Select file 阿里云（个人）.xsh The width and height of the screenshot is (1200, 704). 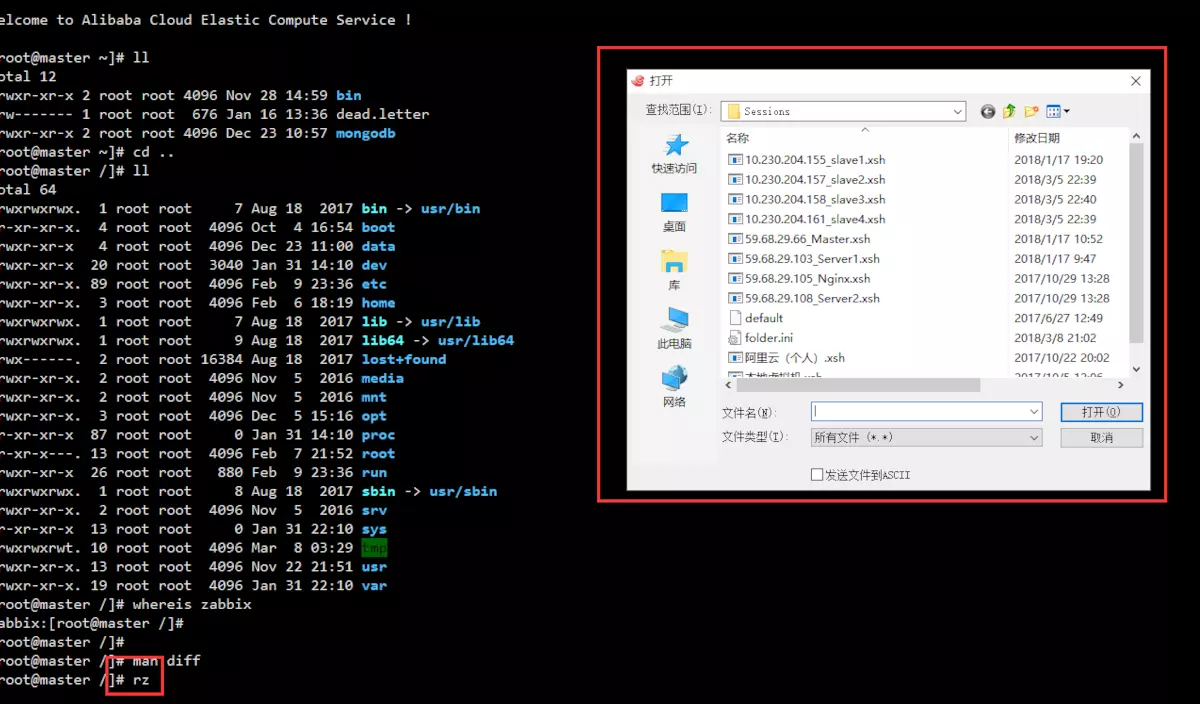coord(787,358)
